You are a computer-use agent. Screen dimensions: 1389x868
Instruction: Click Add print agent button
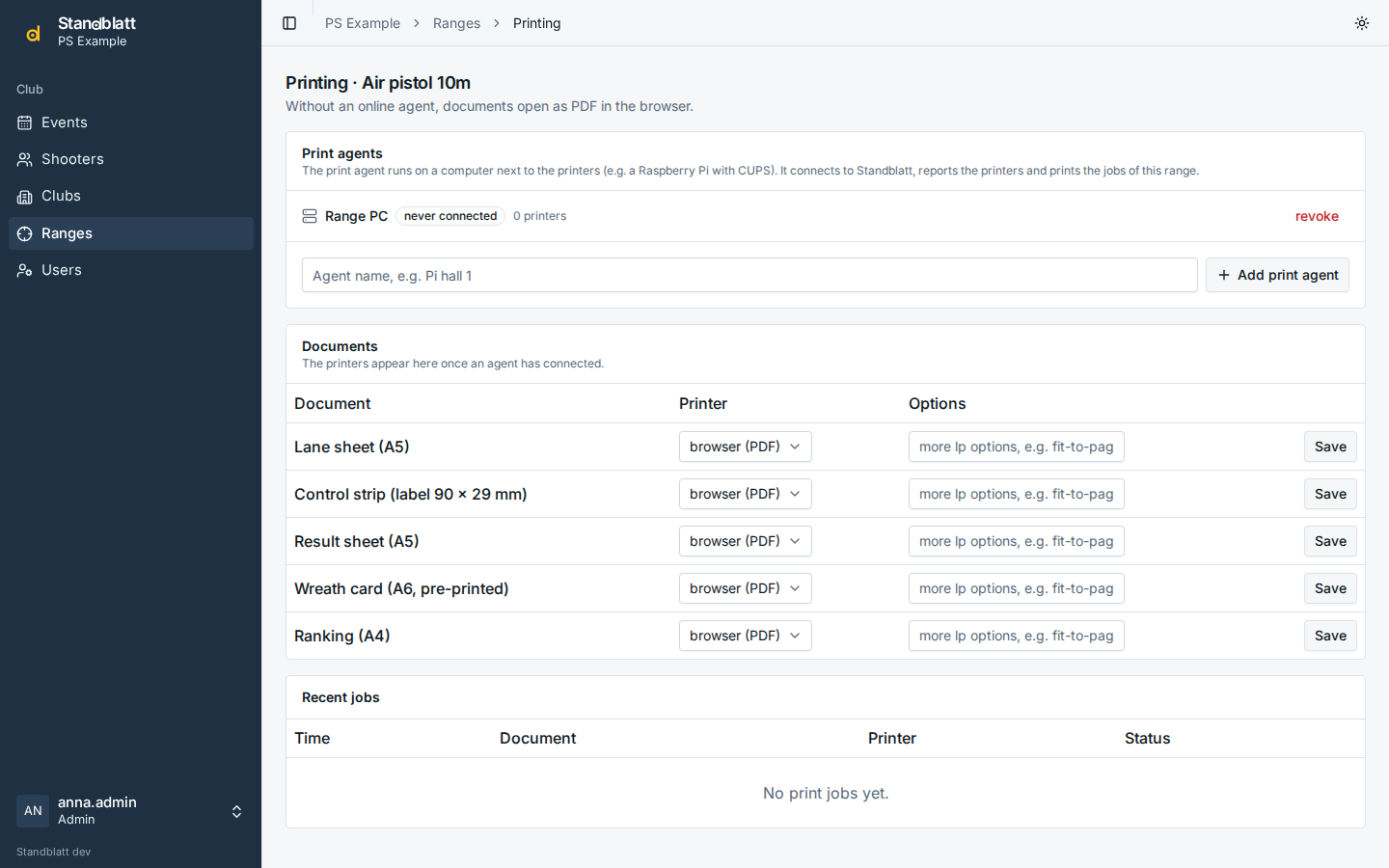click(1277, 275)
